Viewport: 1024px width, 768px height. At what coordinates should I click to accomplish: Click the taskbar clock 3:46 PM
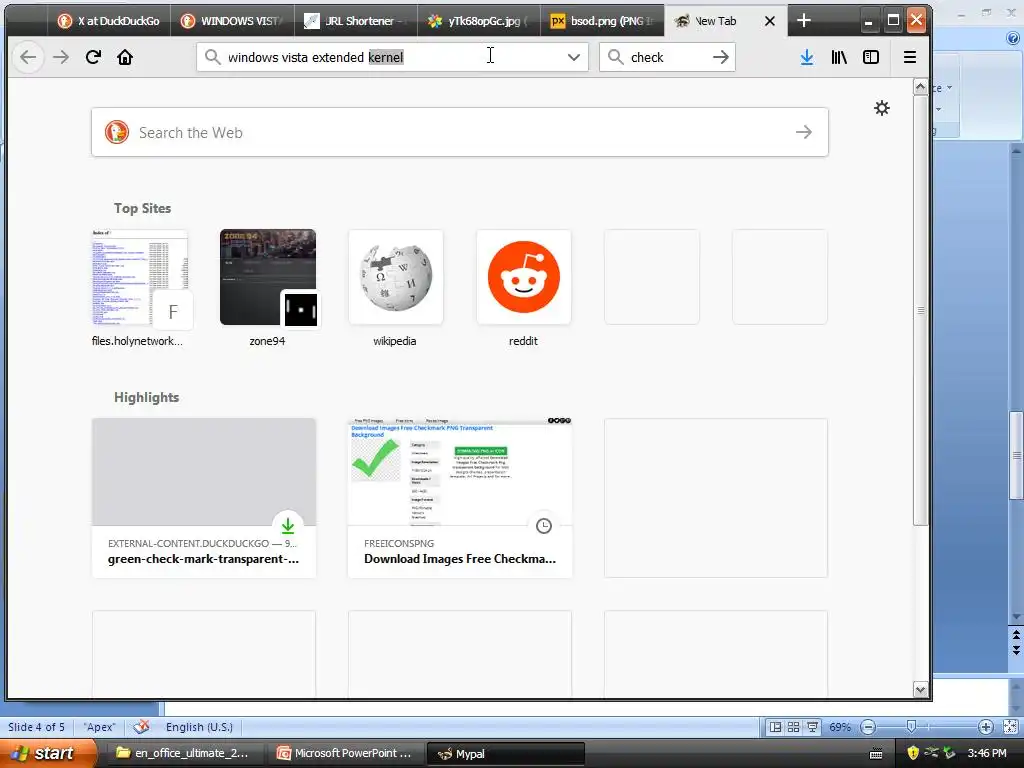(x=987, y=753)
